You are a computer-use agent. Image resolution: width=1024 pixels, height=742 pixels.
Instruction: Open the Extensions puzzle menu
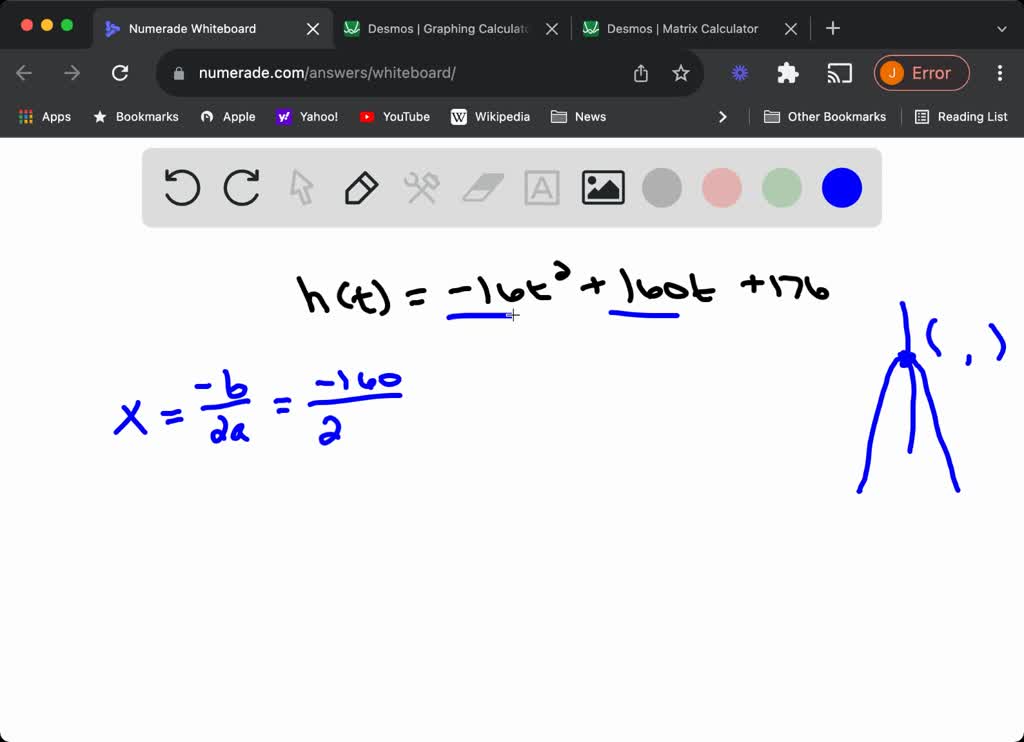click(788, 73)
